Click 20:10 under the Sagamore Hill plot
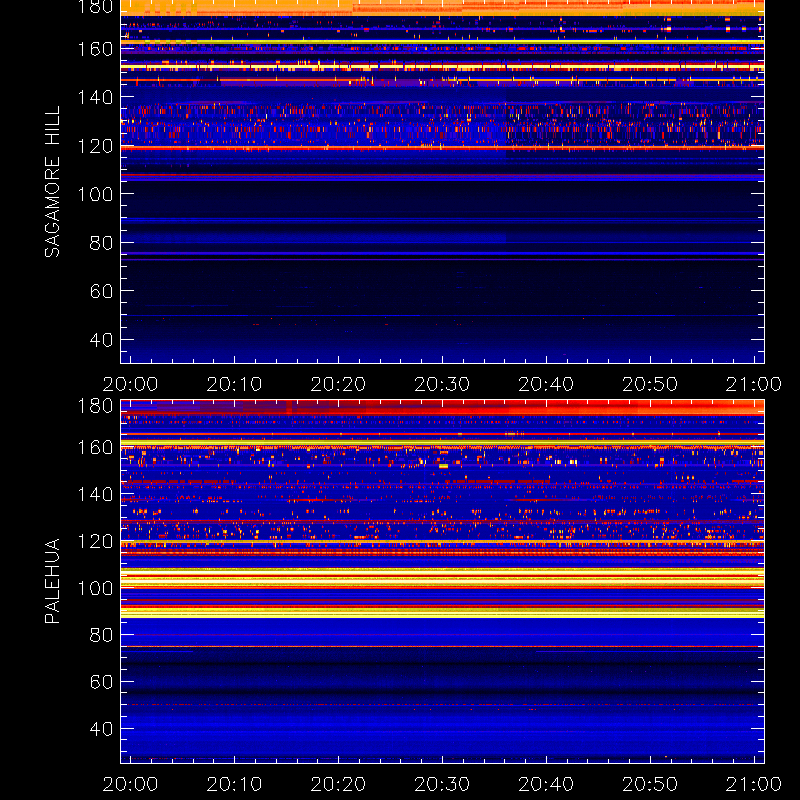800x800 pixels. pos(234,384)
